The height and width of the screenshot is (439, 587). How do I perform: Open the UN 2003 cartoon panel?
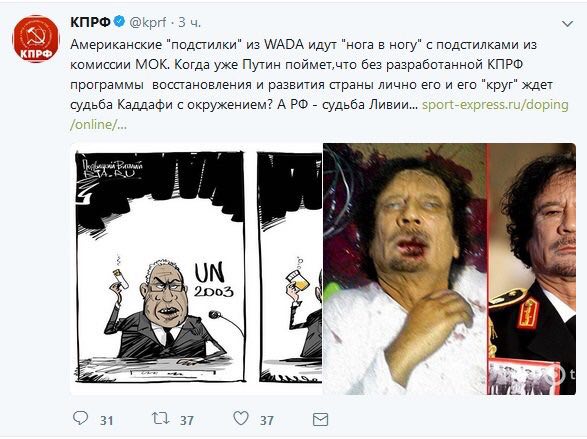[x=161, y=266]
